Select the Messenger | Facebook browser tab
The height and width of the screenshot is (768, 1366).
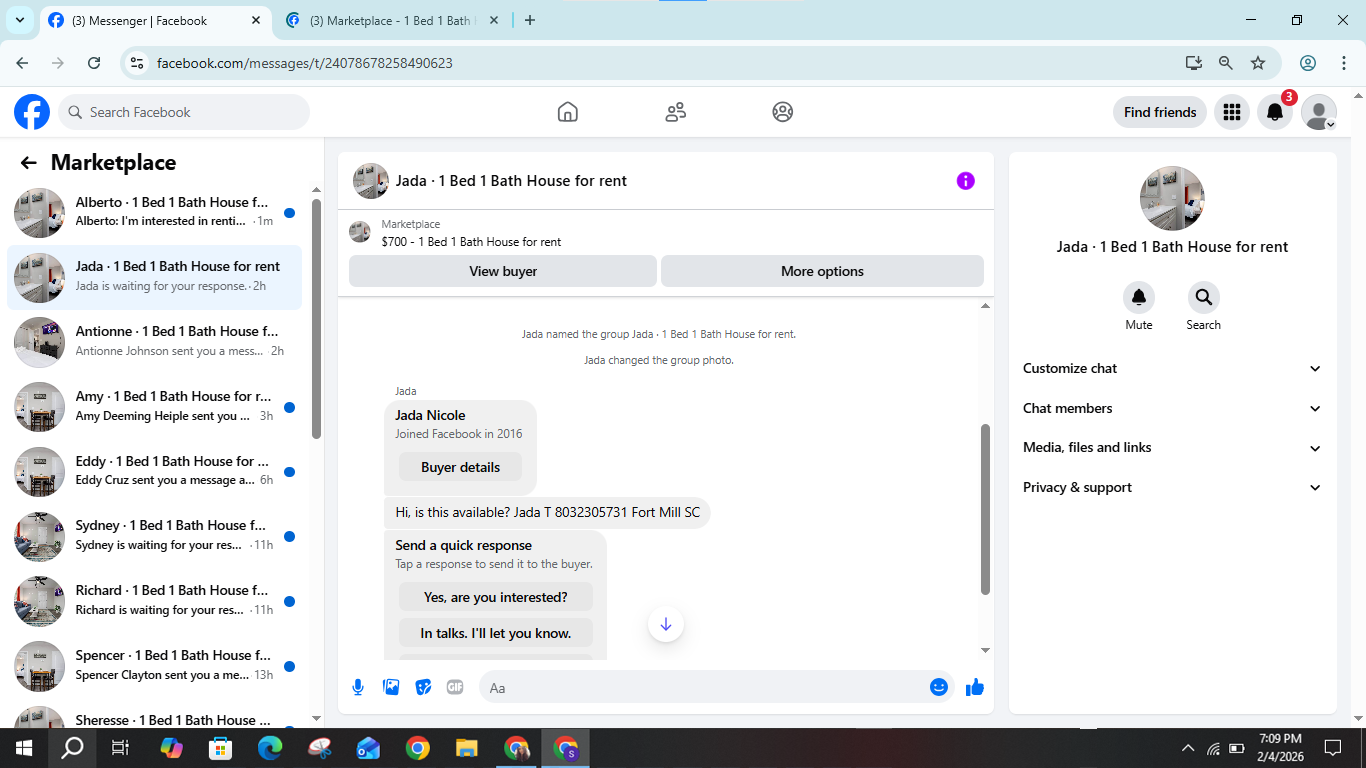pos(156,21)
